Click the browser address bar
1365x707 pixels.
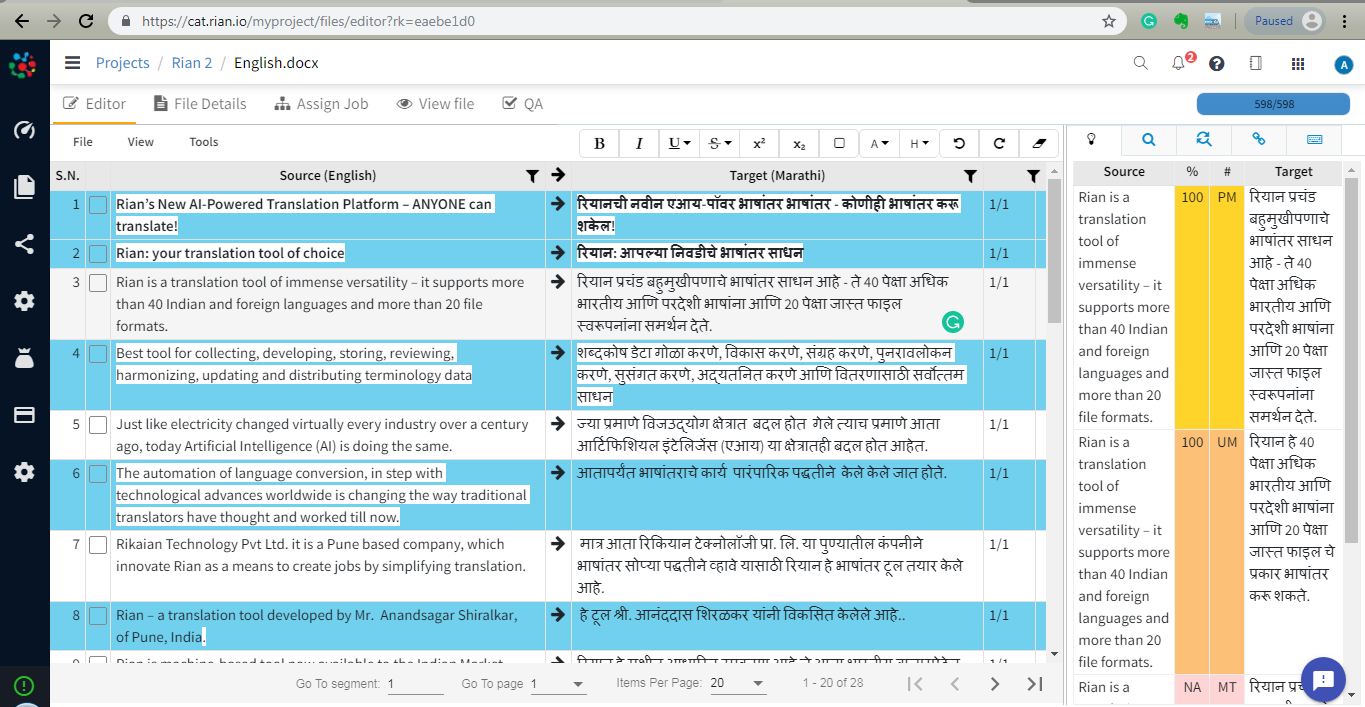pyautogui.click(x=617, y=20)
